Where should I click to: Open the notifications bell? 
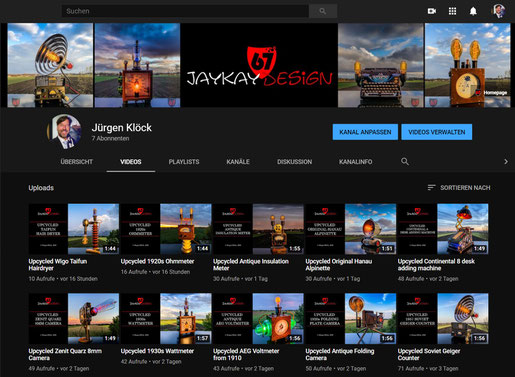point(473,11)
